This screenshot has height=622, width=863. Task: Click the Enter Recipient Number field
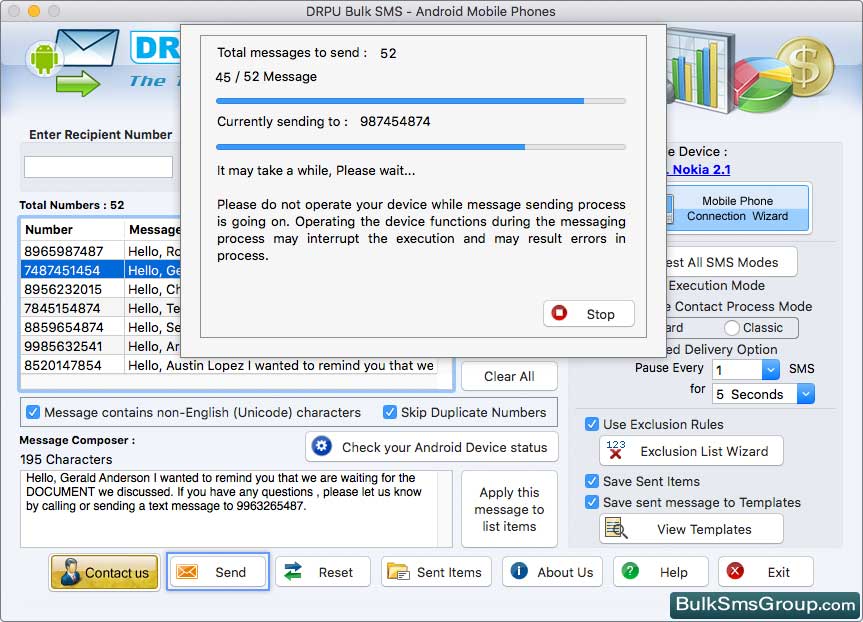point(98,167)
